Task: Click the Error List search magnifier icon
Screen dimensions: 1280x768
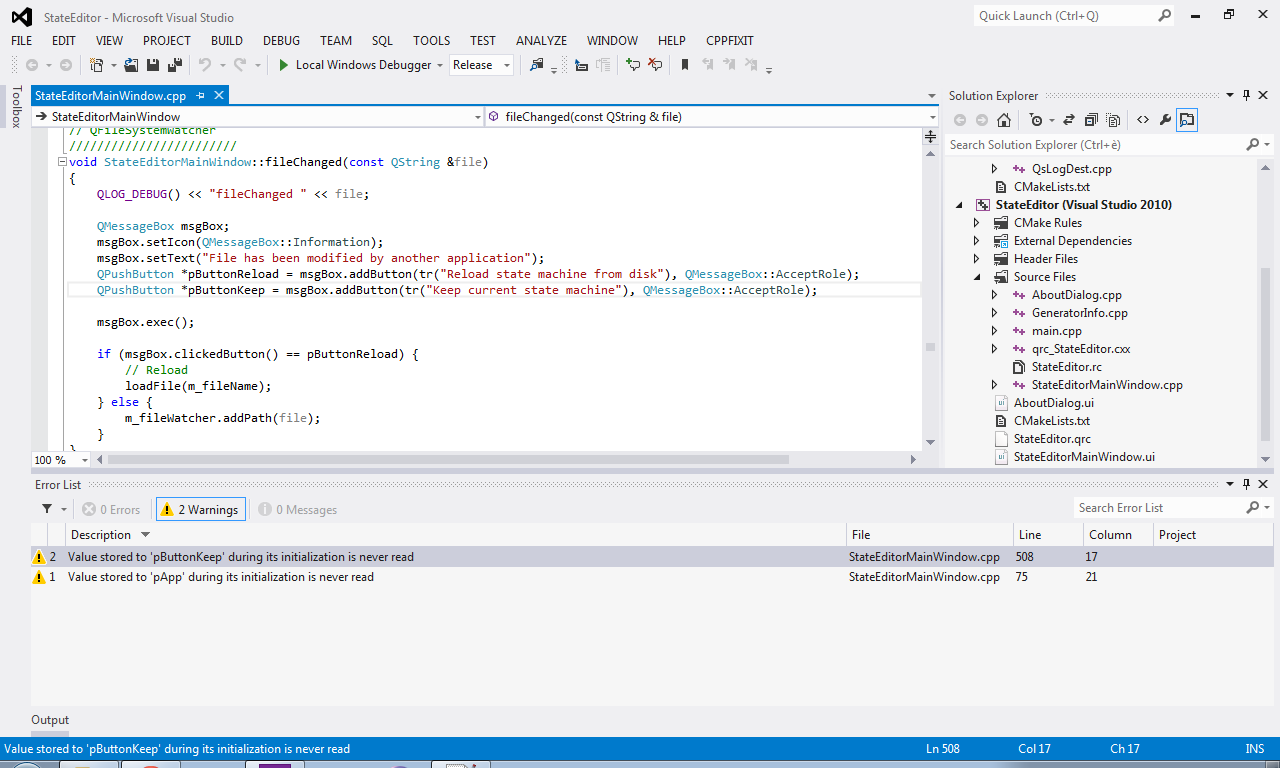Action: pyautogui.click(x=1253, y=508)
